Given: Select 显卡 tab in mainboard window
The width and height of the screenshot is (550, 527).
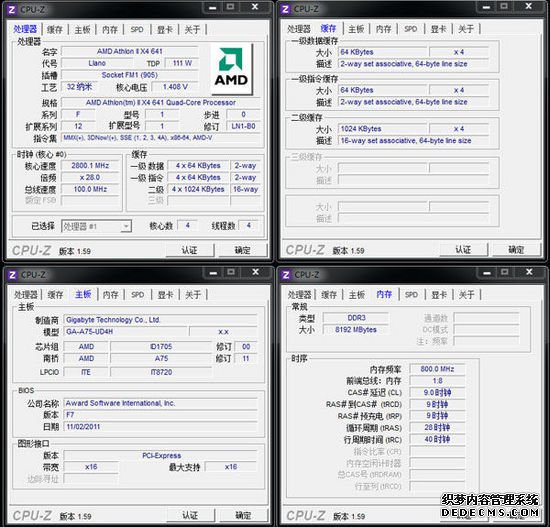Looking at the screenshot, I should (x=165, y=294).
